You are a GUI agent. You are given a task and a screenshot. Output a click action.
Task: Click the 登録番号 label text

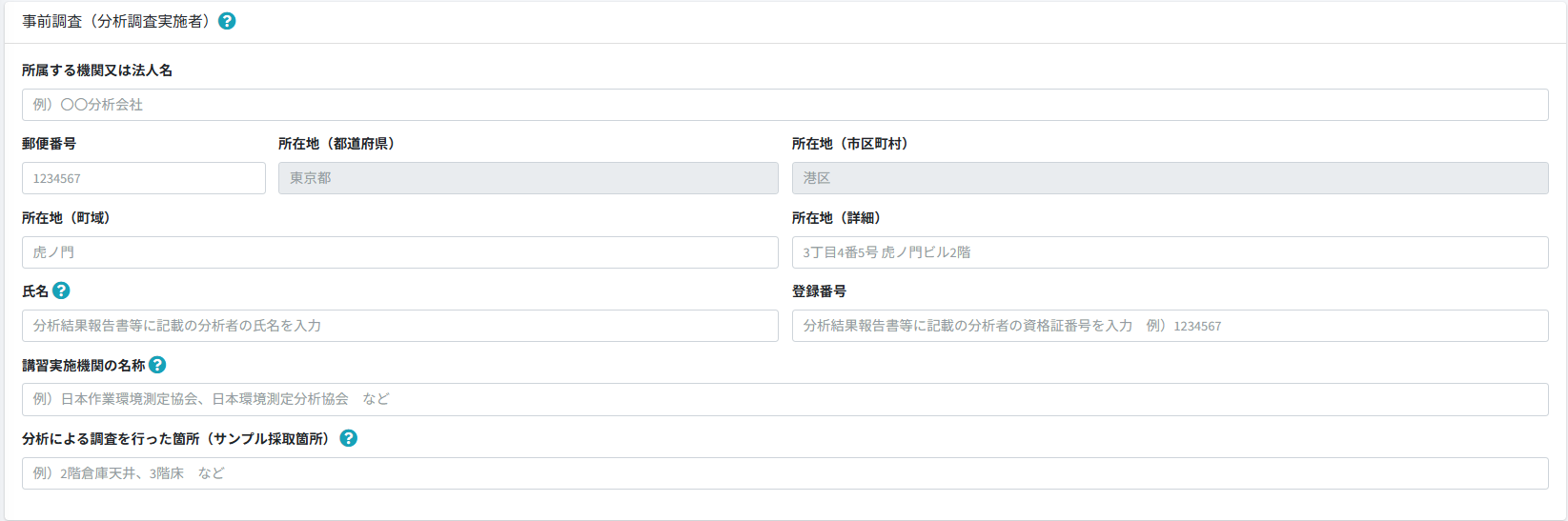[x=819, y=291]
